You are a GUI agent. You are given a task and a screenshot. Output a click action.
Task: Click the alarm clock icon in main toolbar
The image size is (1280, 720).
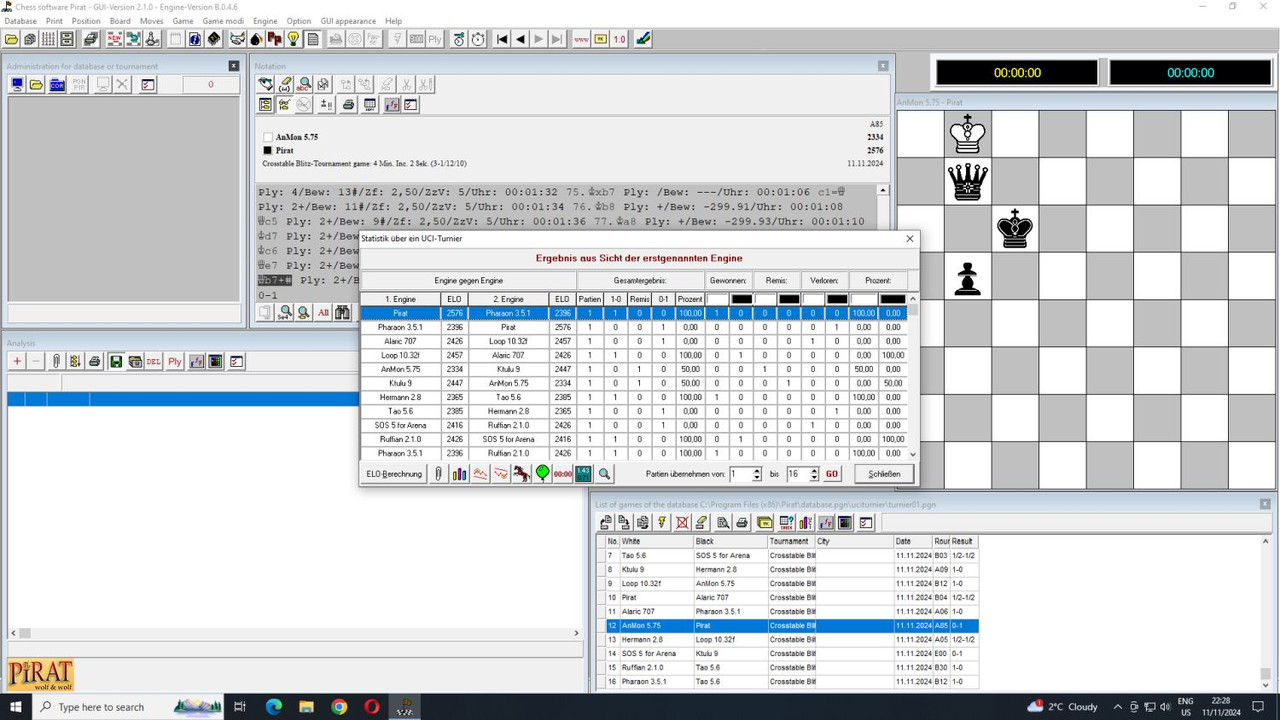(478, 39)
